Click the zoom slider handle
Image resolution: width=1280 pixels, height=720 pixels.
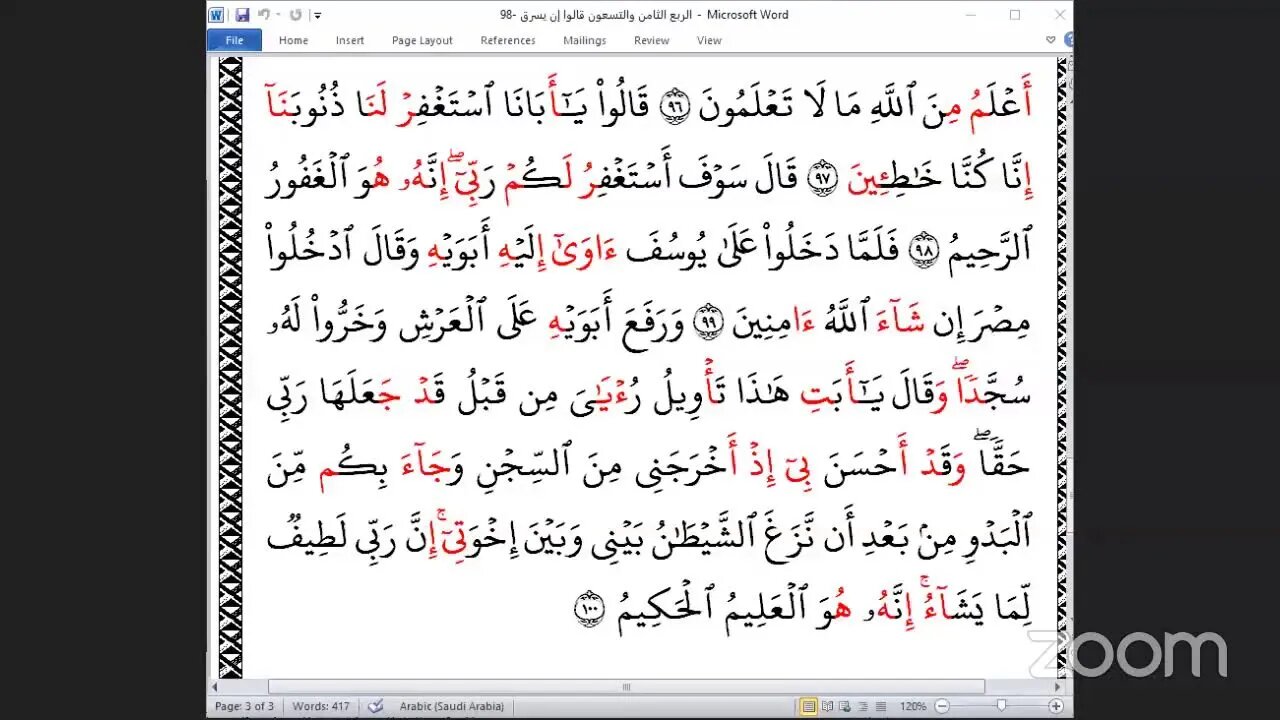click(x=1002, y=706)
